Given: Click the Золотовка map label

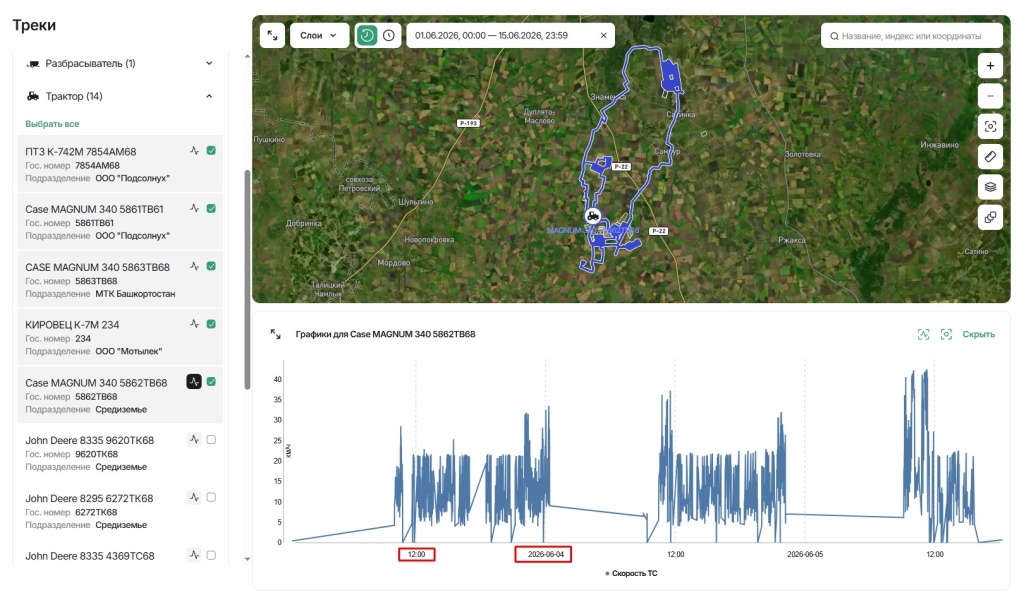Looking at the screenshot, I should 802,154.
